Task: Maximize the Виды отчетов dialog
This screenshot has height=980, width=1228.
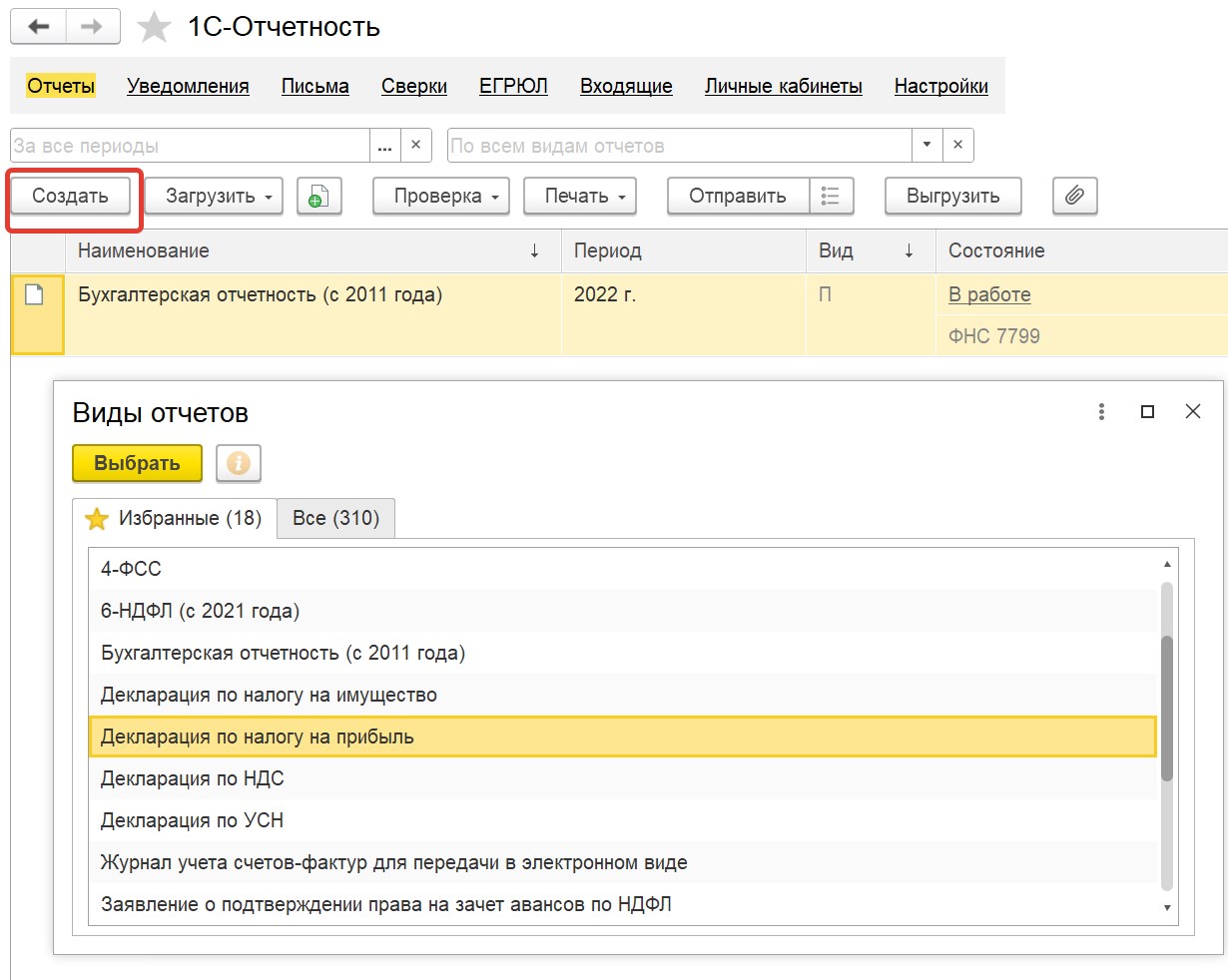Action: pyautogui.click(x=1147, y=411)
